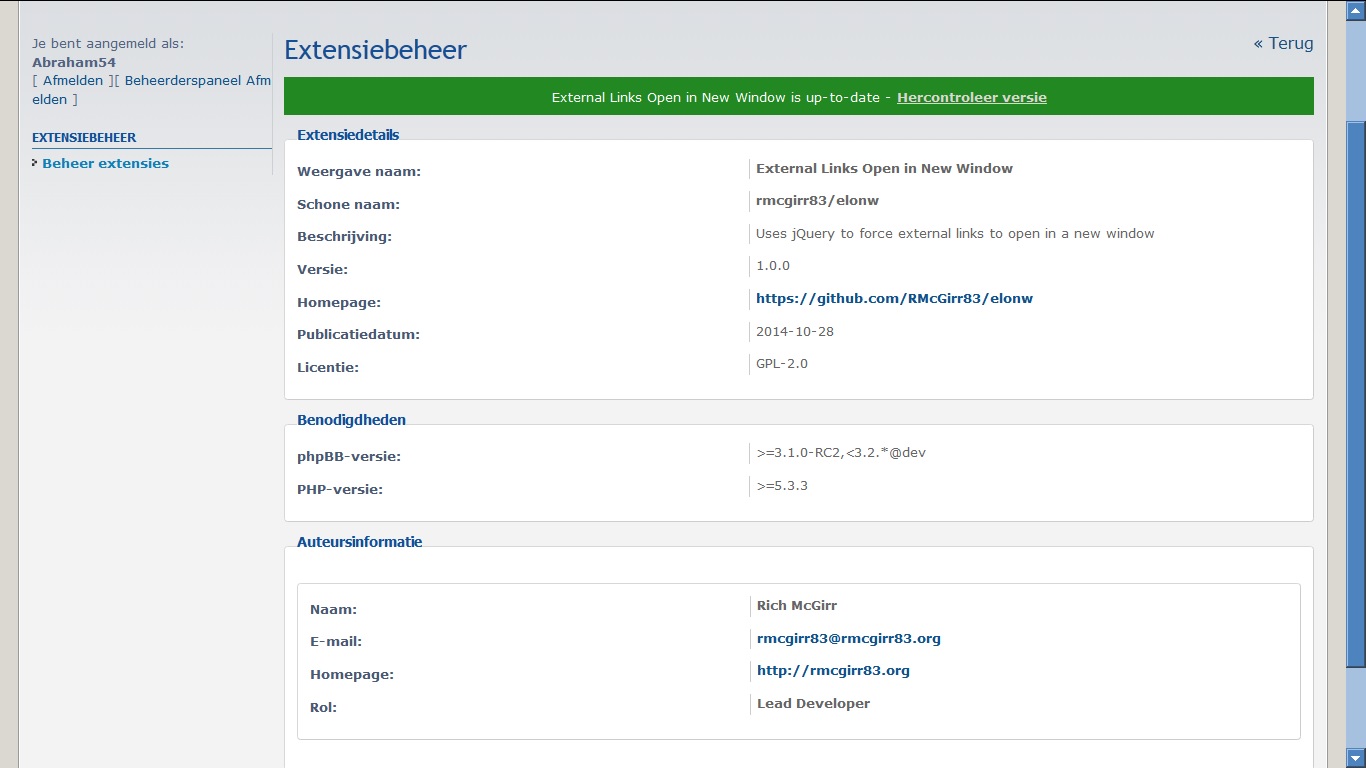Click the Extensiebeheer page heading
The image size is (1366, 768).
click(x=375, y=50)
